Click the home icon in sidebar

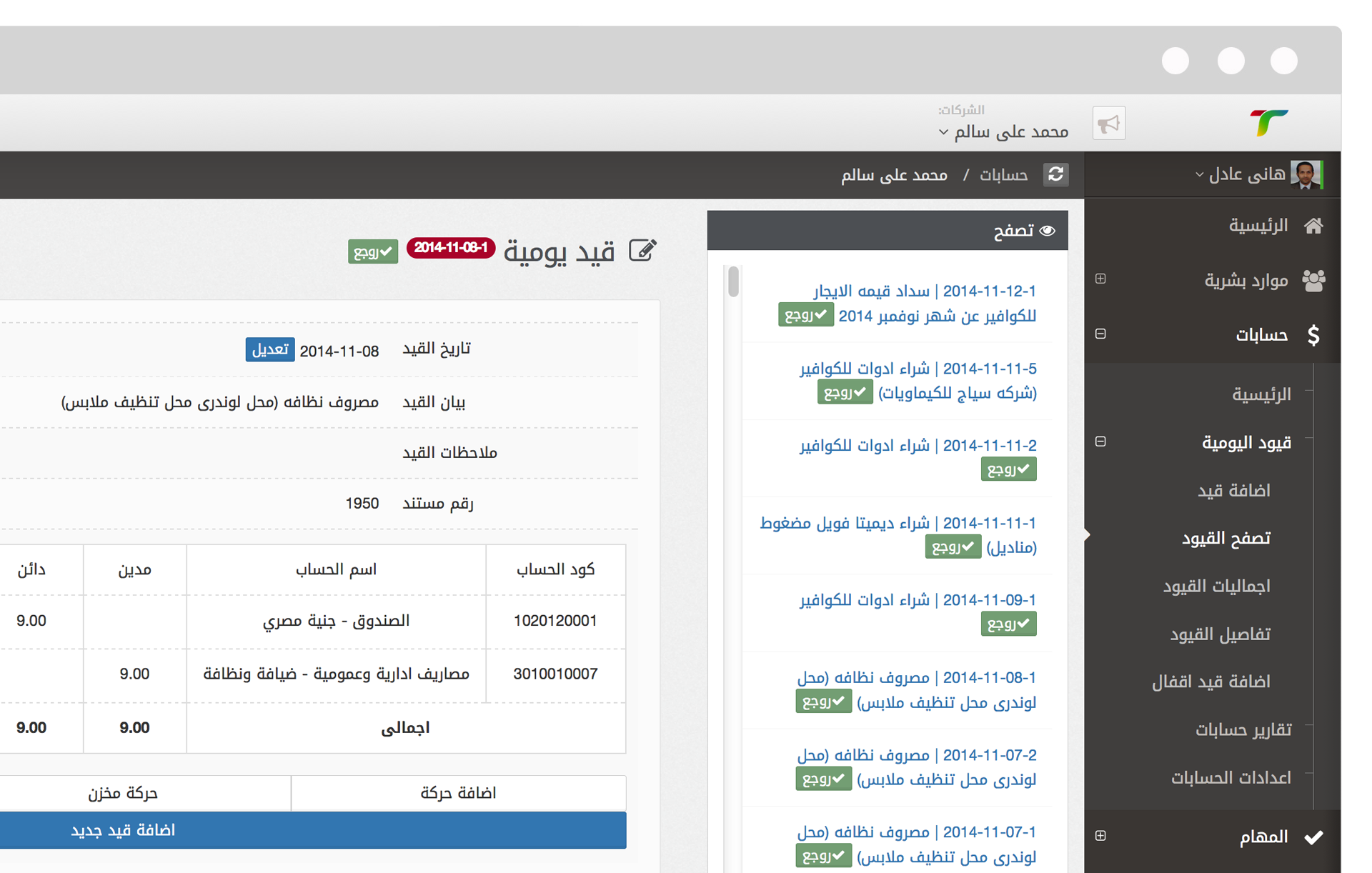[1313, 226]
